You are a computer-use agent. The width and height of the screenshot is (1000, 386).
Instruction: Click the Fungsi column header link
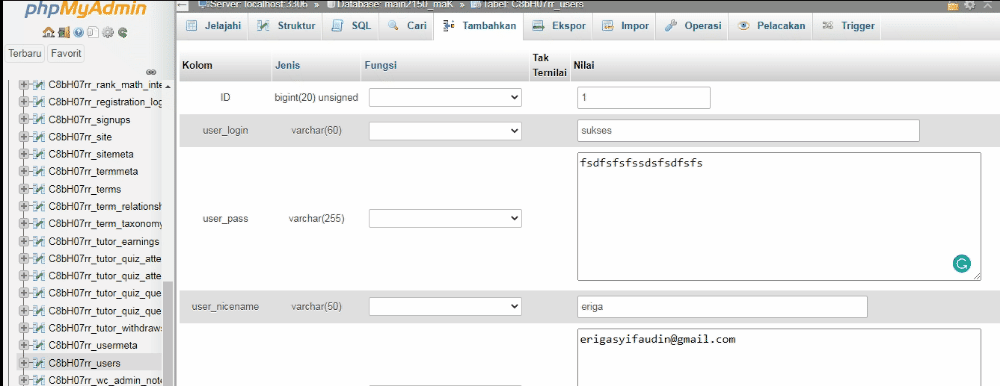click(381, 65)
